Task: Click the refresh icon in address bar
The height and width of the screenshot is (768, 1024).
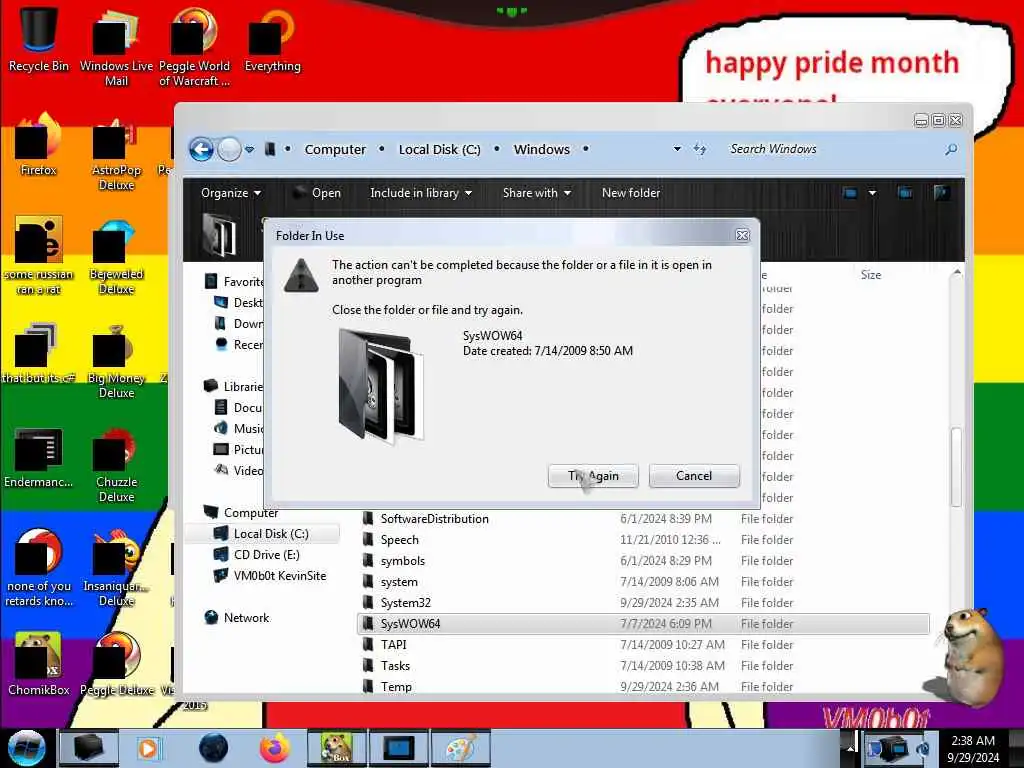Action: coord(700,149)
